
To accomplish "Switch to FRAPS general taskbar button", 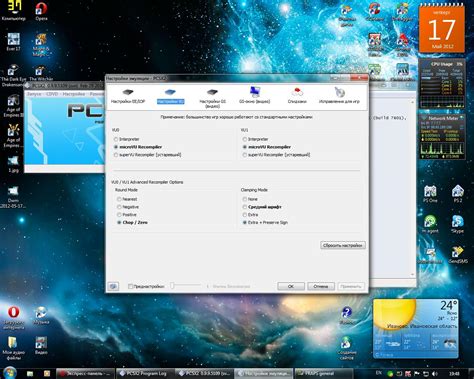I will (323, 374).
